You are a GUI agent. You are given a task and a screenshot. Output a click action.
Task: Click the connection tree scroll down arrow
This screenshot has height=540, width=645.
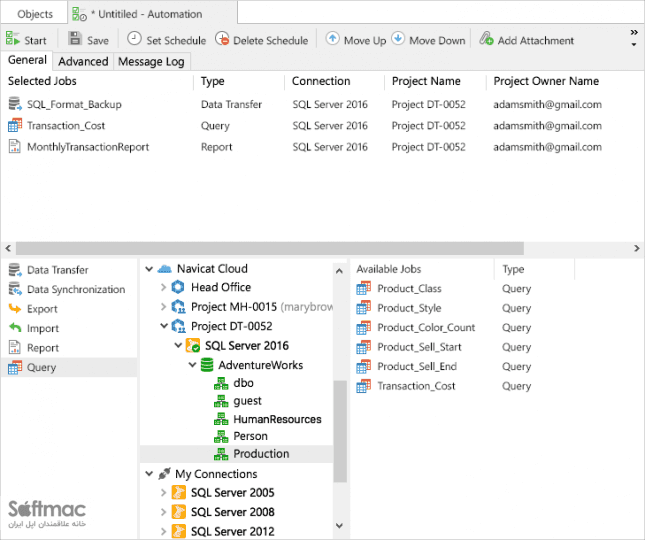[x=339, y=525]
